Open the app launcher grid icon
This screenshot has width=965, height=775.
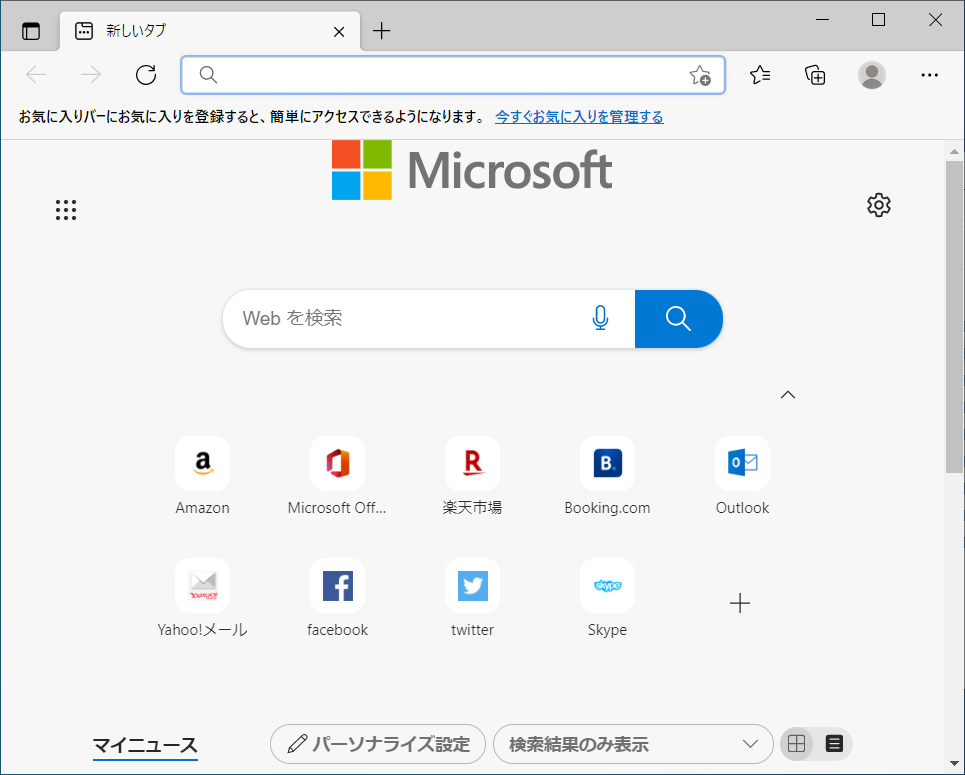(66, 210)
